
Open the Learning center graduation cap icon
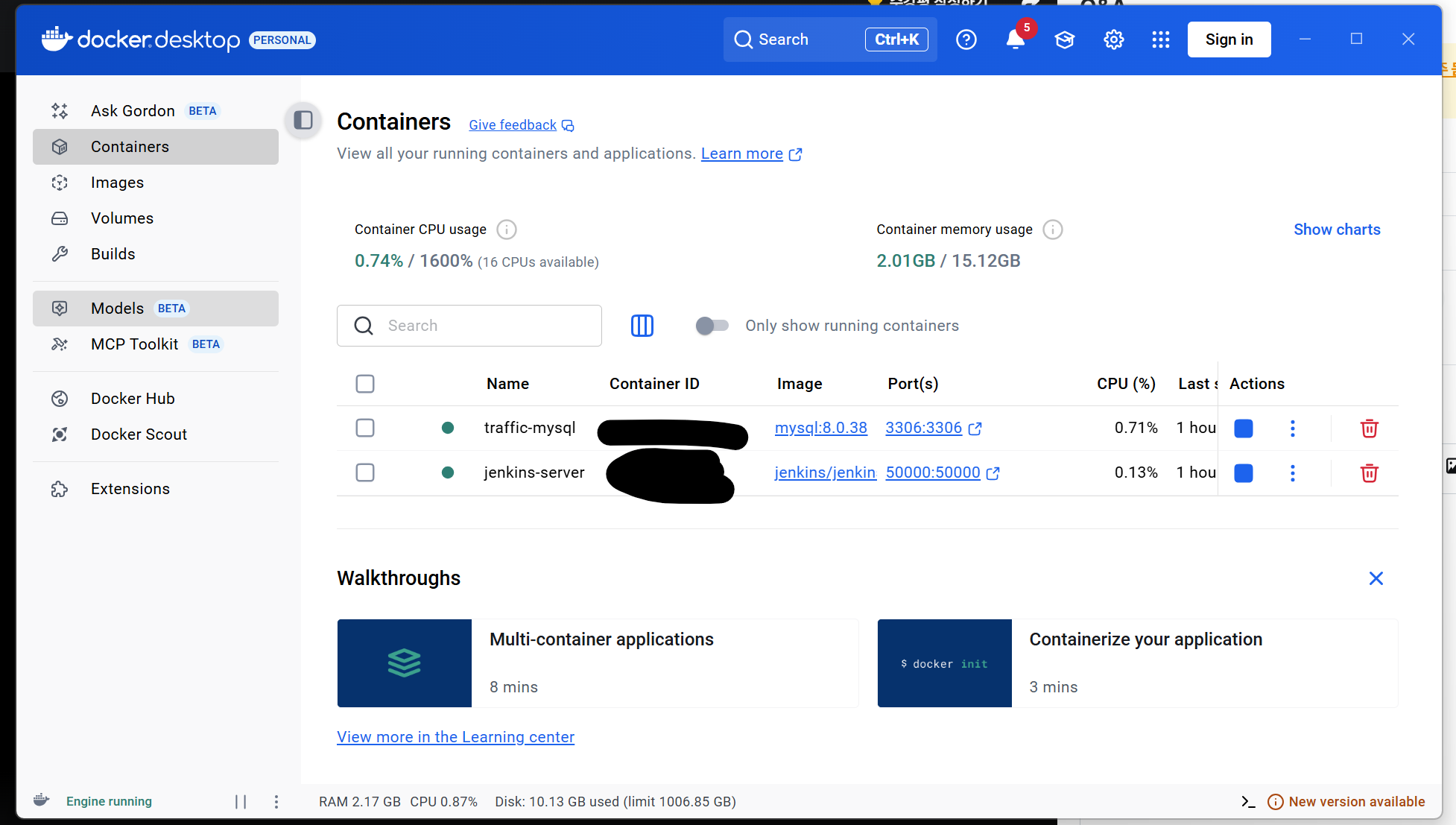(x=1064, y=39)
